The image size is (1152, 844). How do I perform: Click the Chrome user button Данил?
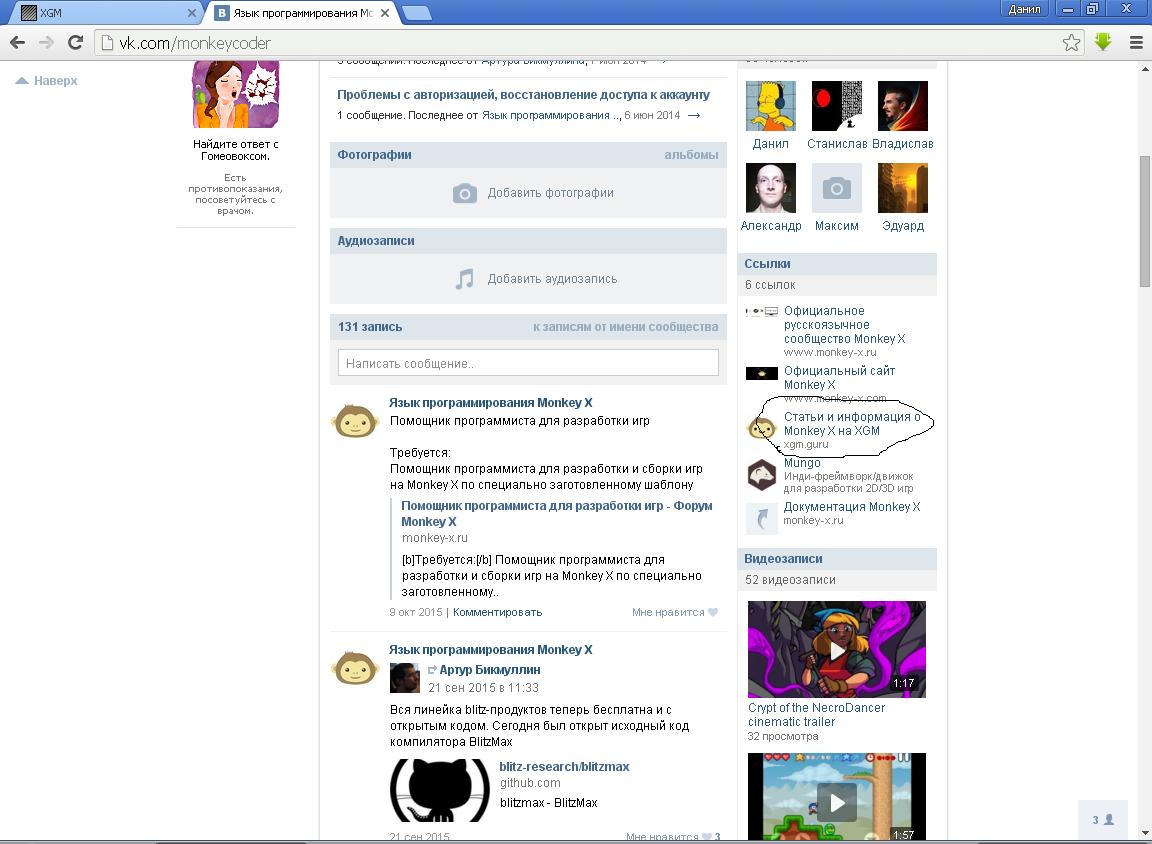pos(1024,9)
